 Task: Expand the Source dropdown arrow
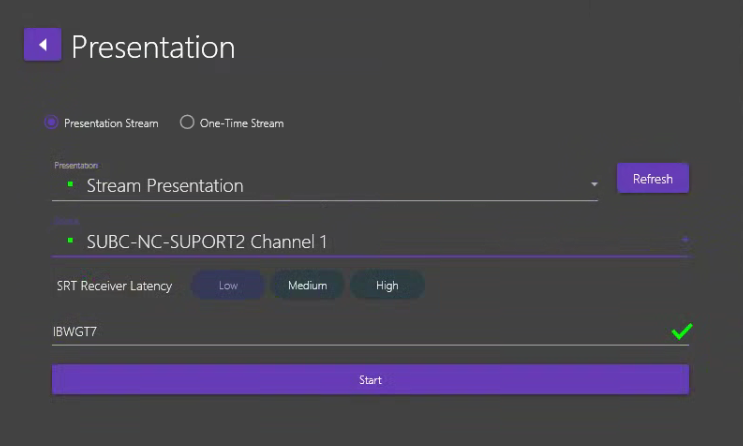685,240
